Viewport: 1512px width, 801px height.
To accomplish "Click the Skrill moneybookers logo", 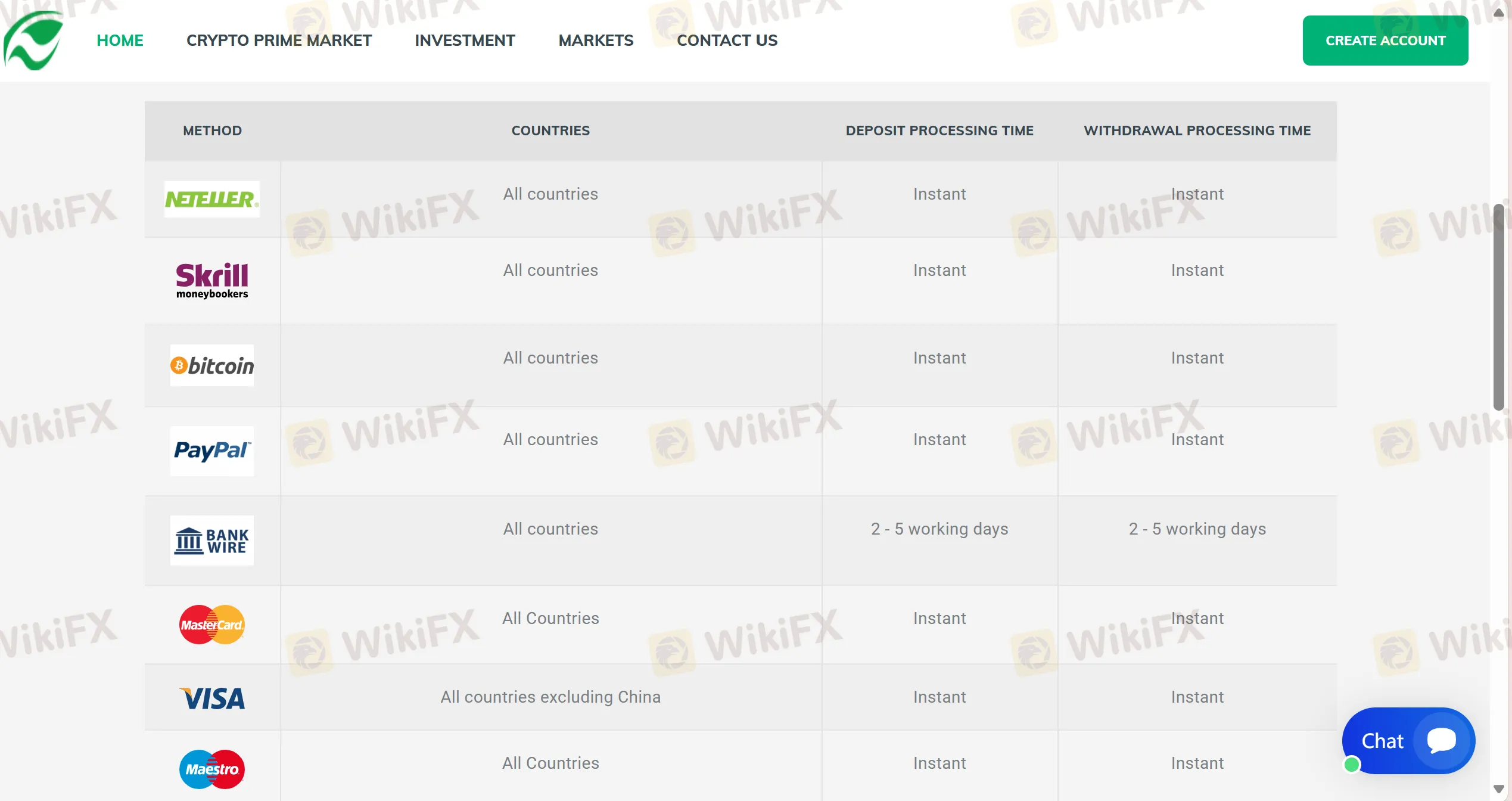I will click(x=212, y=280).
